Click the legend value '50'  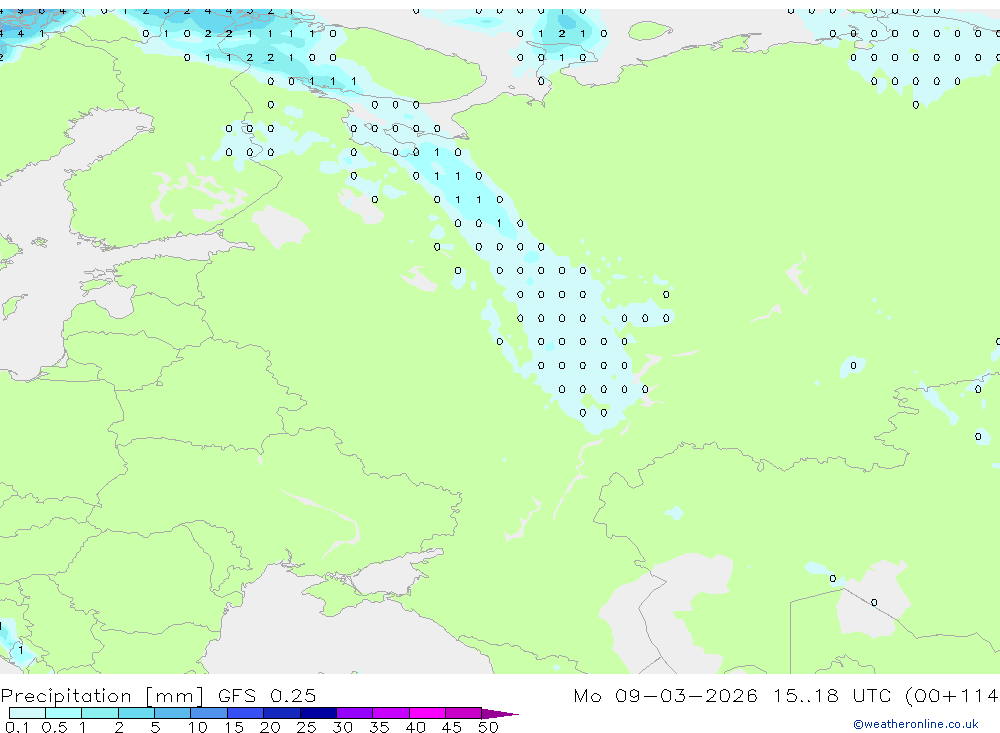point(489,727)
